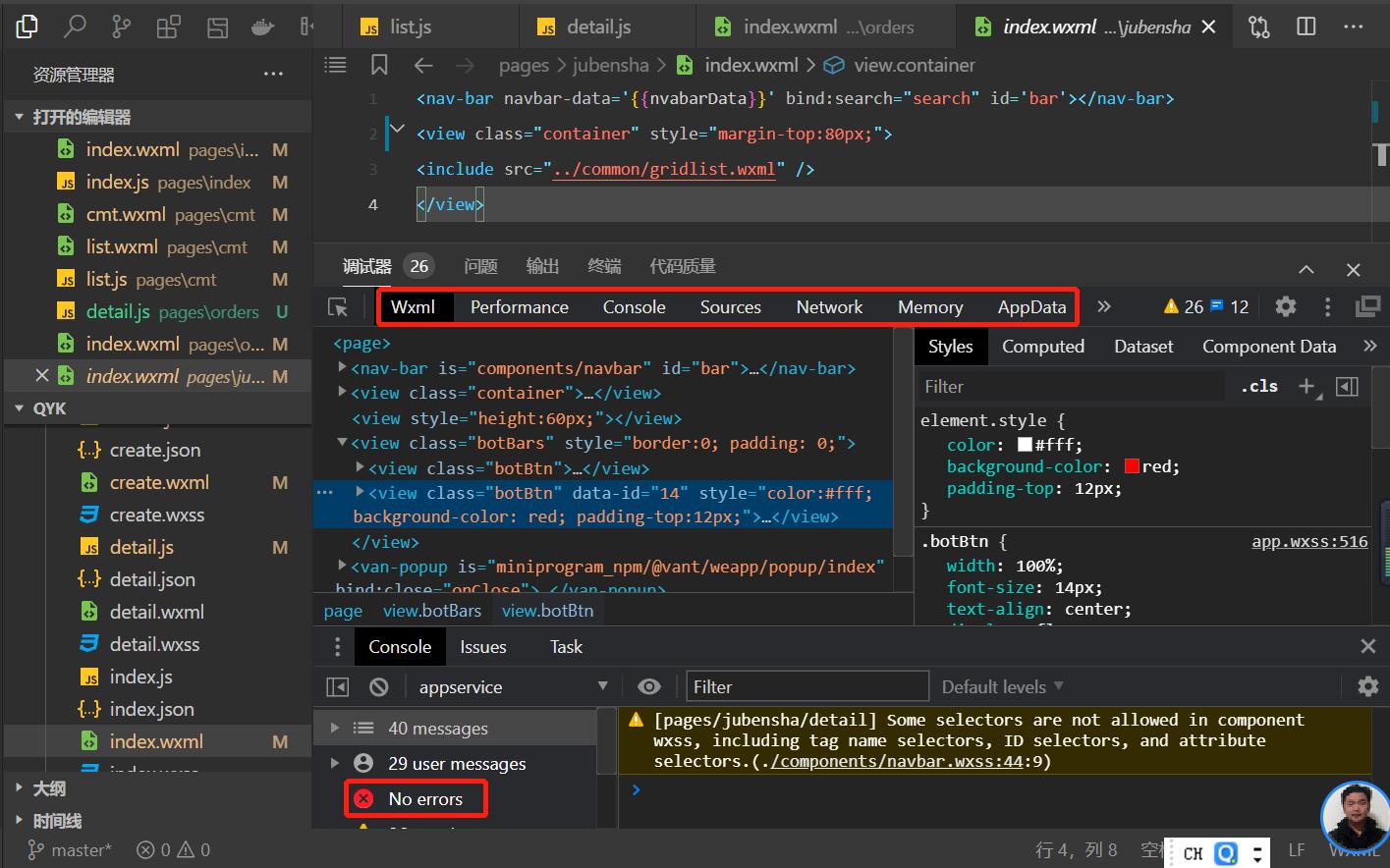Toggle the console sidebar panel
This screenshot has width=1390, height=868.
tap(338, 687)
